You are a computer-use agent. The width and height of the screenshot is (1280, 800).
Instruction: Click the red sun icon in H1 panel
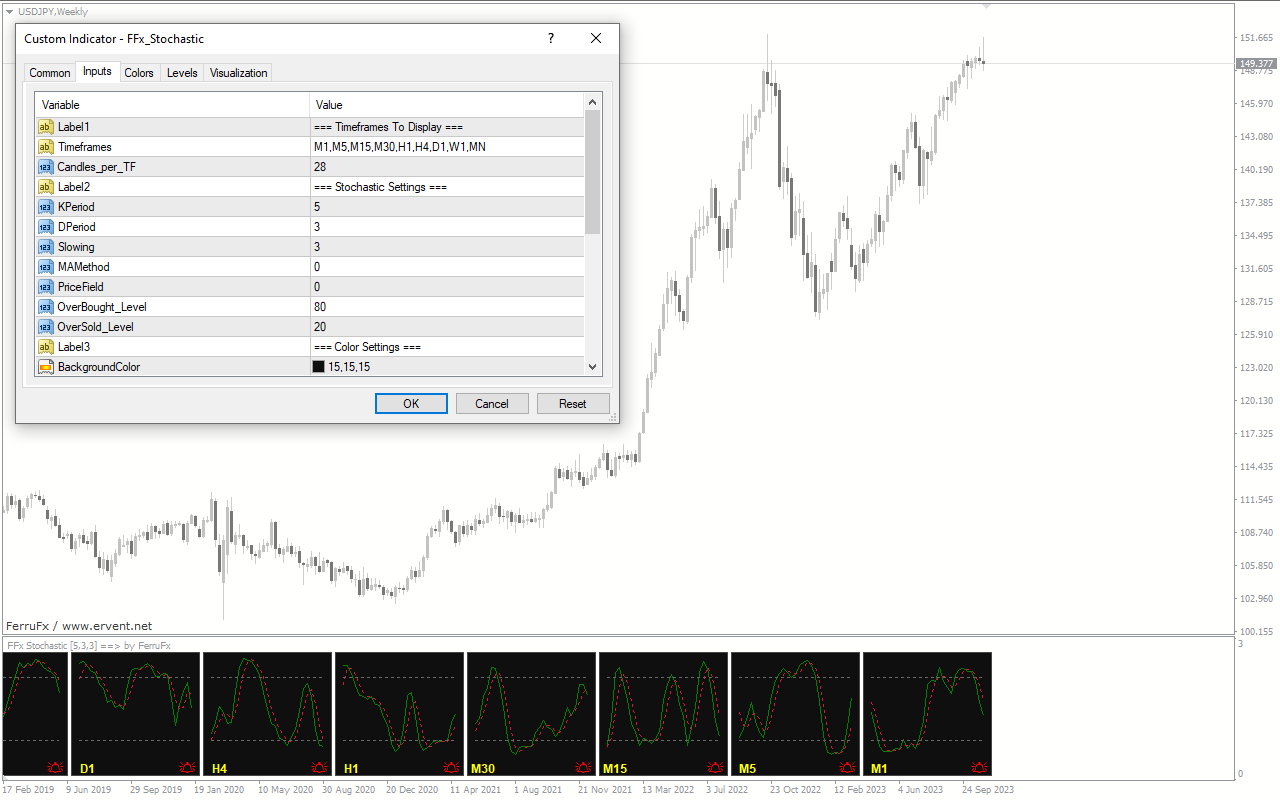(x=452, y=767)
